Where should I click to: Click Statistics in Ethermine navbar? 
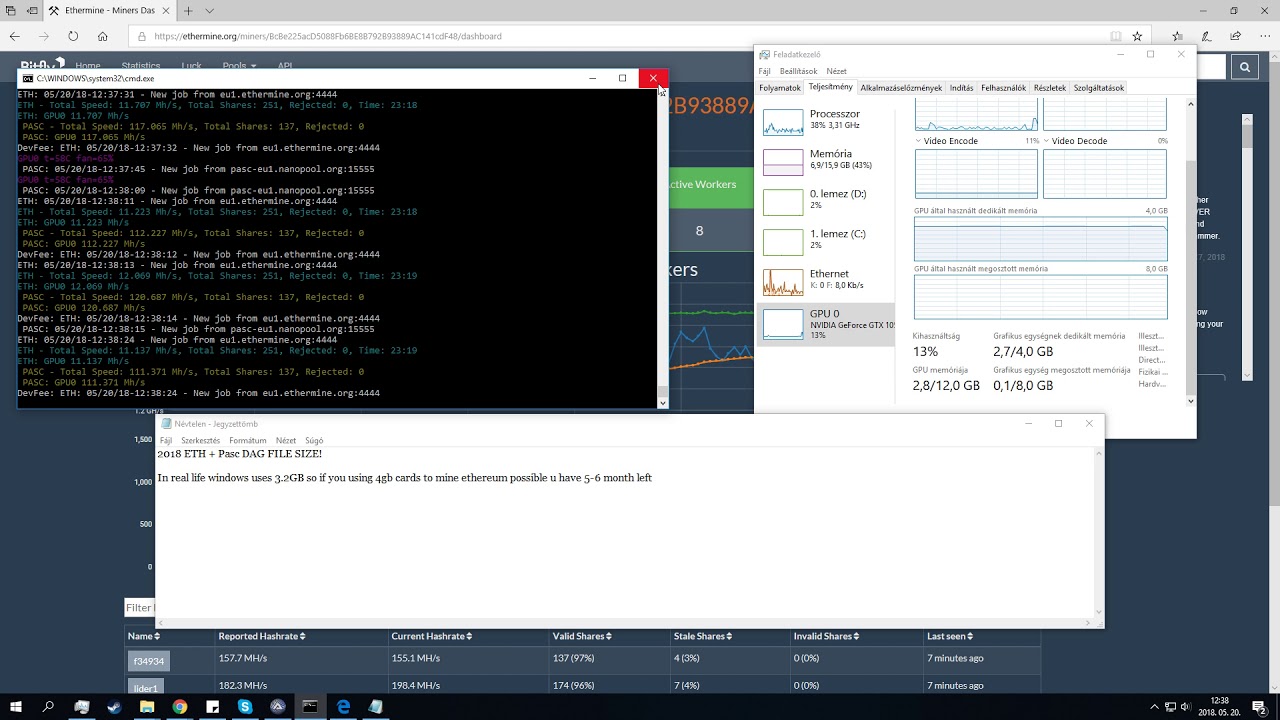[141, 66]
